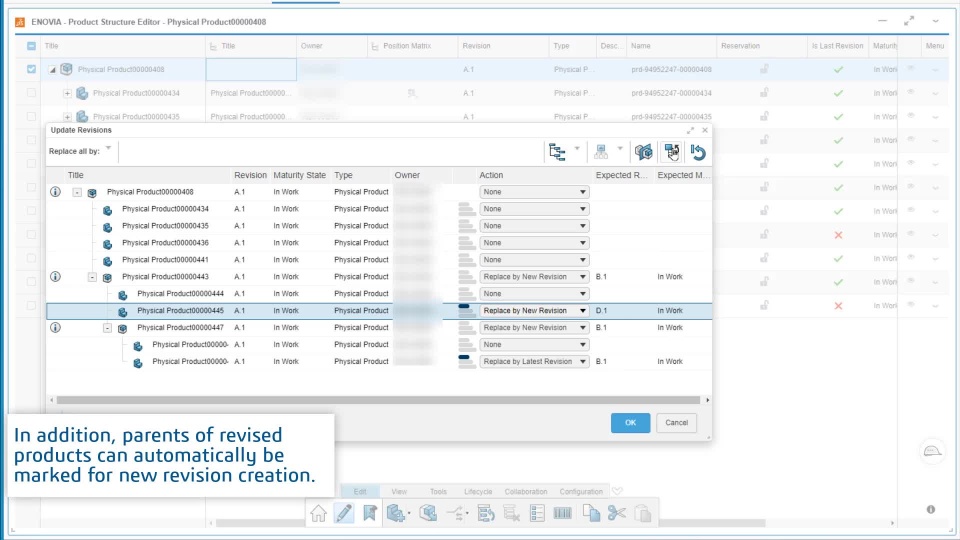Click the reservation lock for Physical Product00000434
The image size is (960, 540).
[764, 92]
